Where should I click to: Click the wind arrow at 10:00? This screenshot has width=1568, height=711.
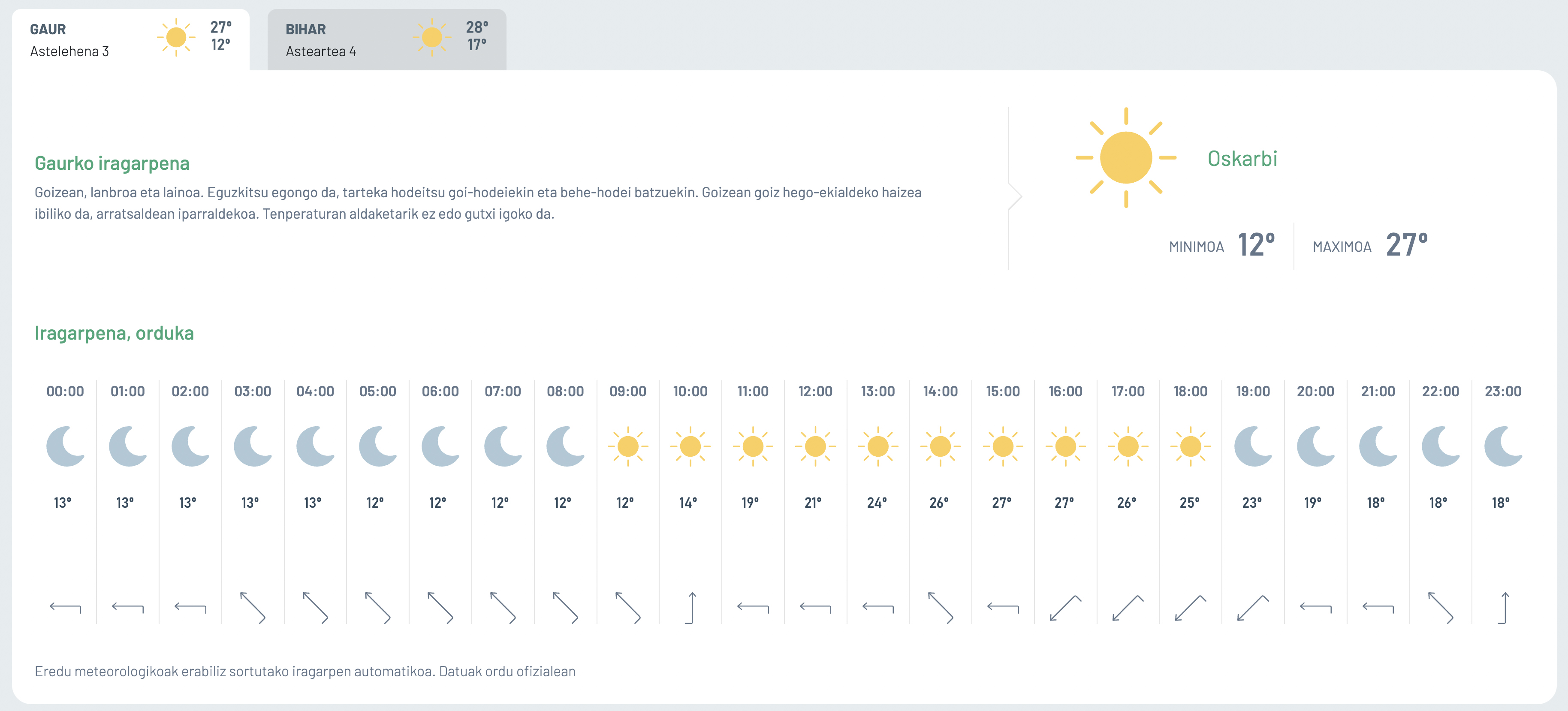pos(690,608)
